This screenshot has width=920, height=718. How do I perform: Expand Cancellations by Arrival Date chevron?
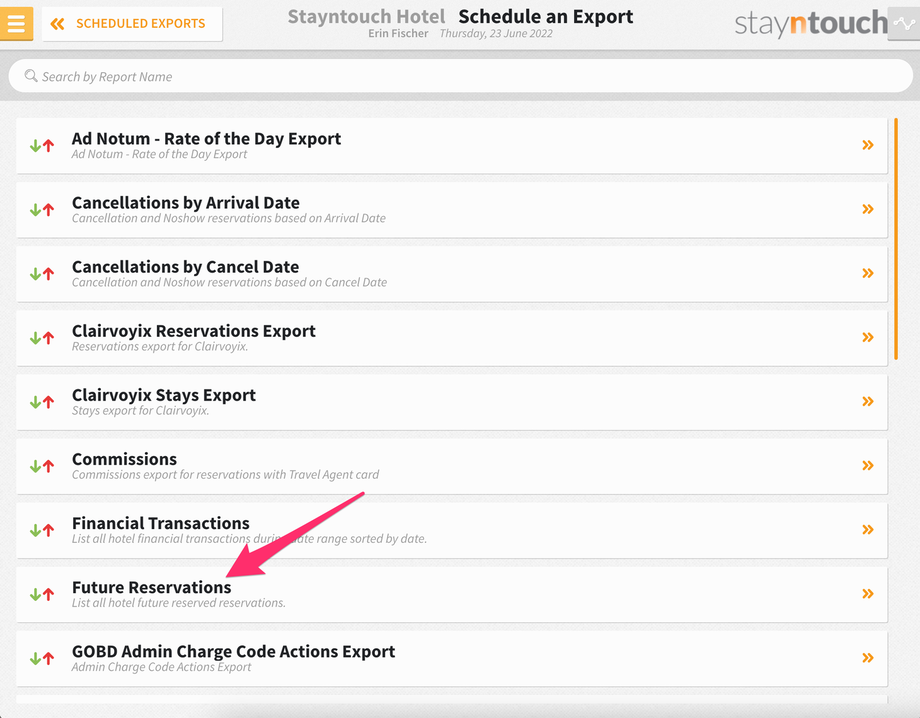coord(868,209)
